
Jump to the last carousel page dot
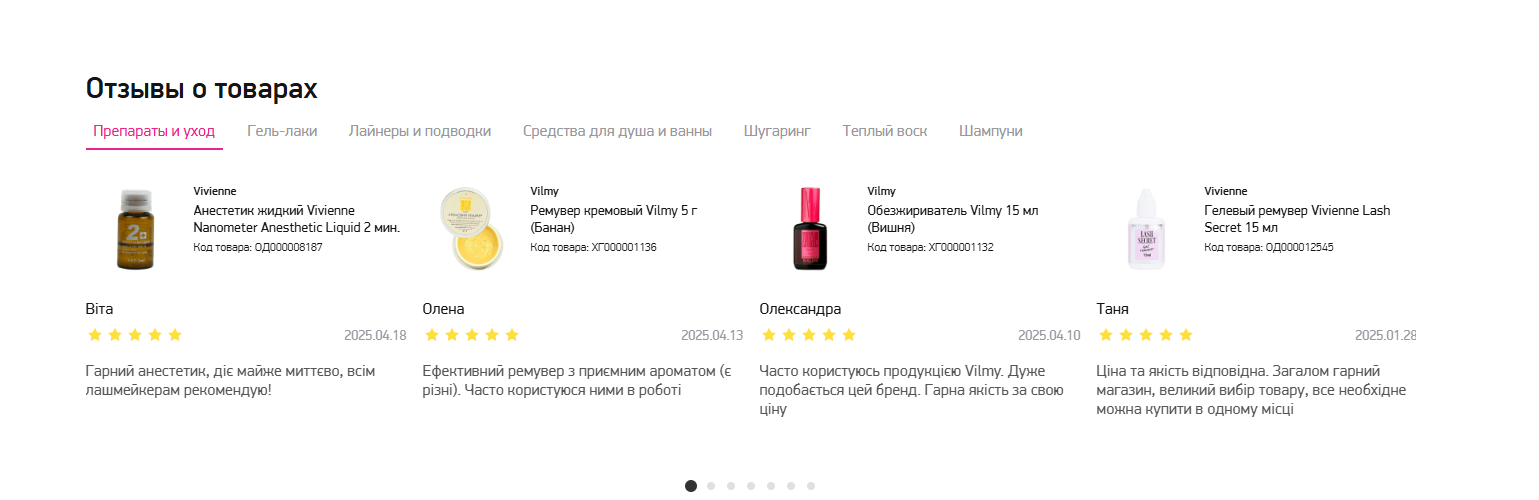[x=811, y=486]
